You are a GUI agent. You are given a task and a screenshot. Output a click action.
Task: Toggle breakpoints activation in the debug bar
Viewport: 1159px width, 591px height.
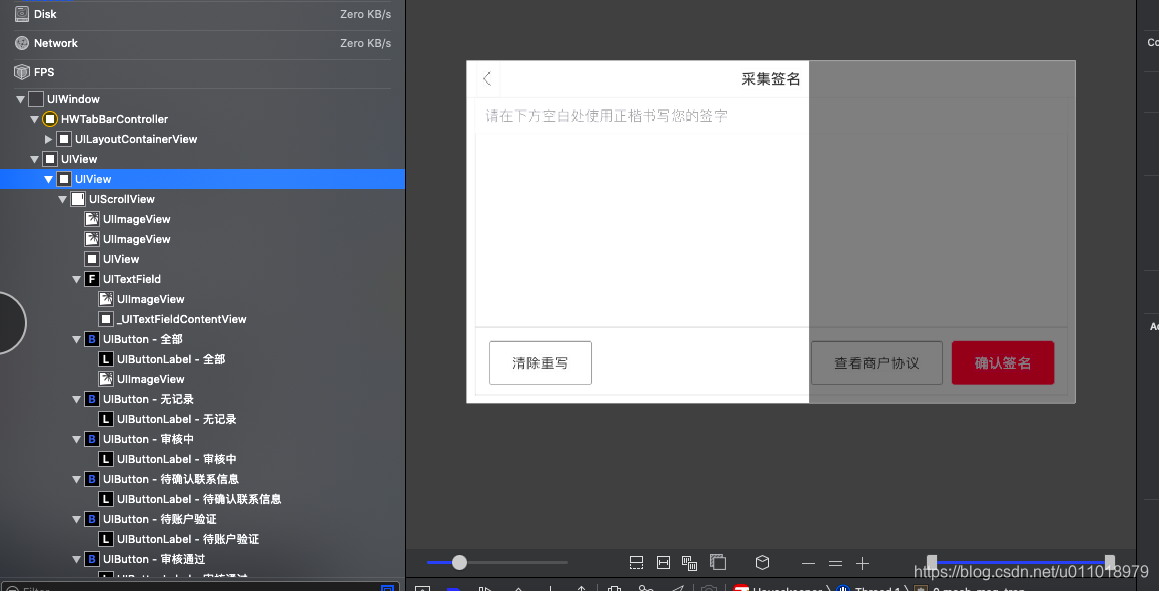pos(452,588)
